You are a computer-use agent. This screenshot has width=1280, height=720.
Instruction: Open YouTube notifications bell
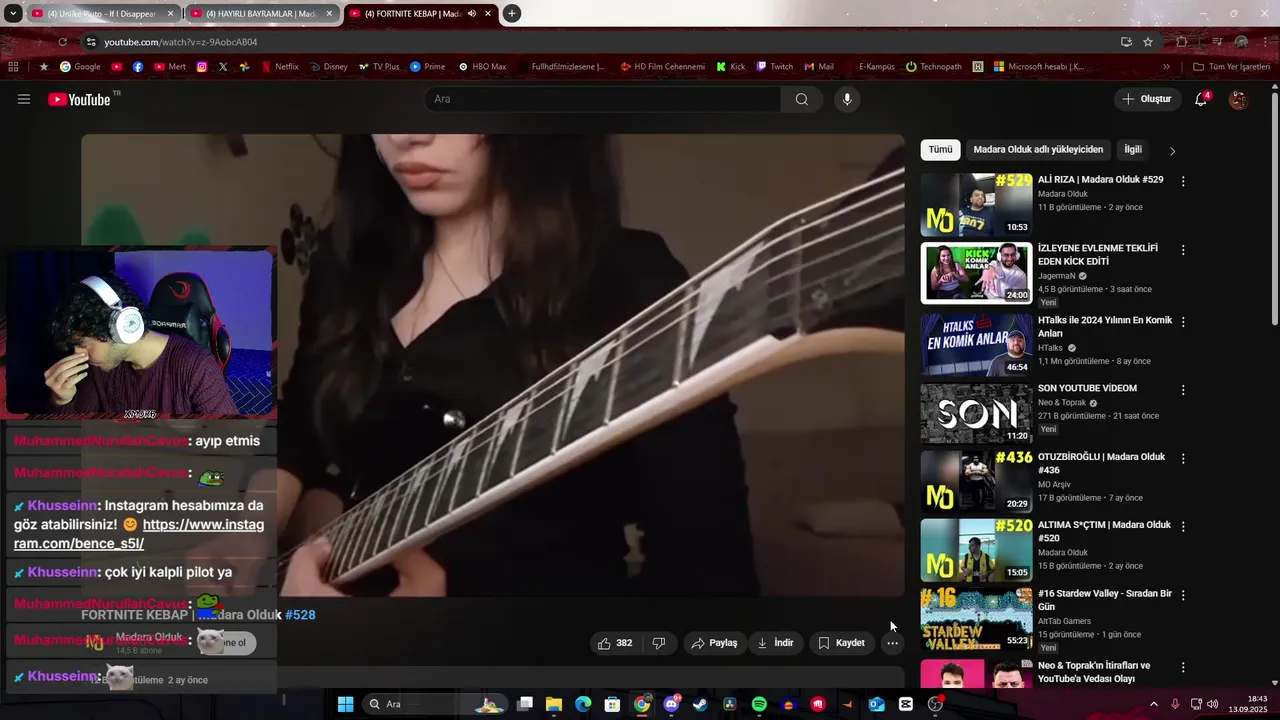(1202, 99)
